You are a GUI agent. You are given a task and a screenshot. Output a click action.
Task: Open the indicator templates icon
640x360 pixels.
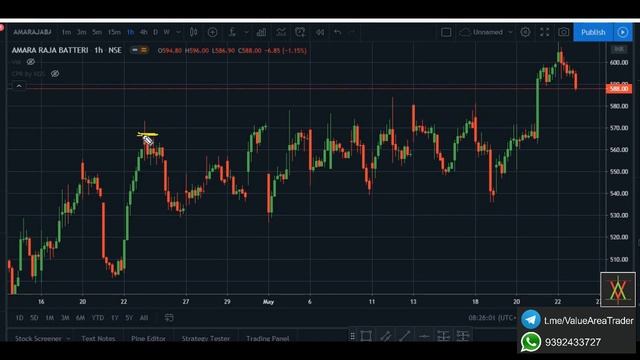[x=281, y=32]
